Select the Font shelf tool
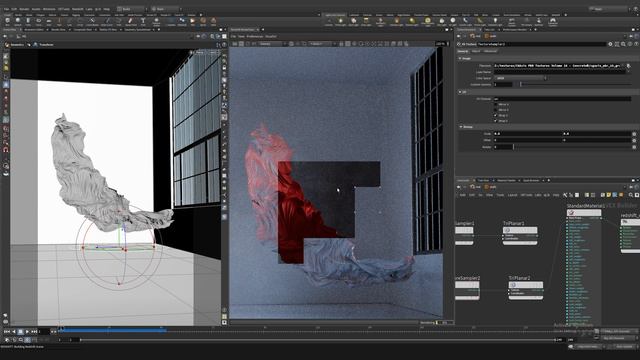This screenshot has height=360, width=640. click(143, 21)
